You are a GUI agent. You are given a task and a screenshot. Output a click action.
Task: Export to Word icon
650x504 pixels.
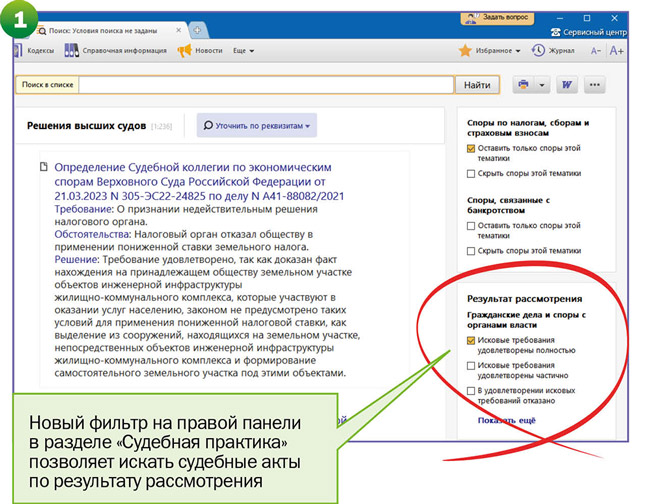coord(568,85)
